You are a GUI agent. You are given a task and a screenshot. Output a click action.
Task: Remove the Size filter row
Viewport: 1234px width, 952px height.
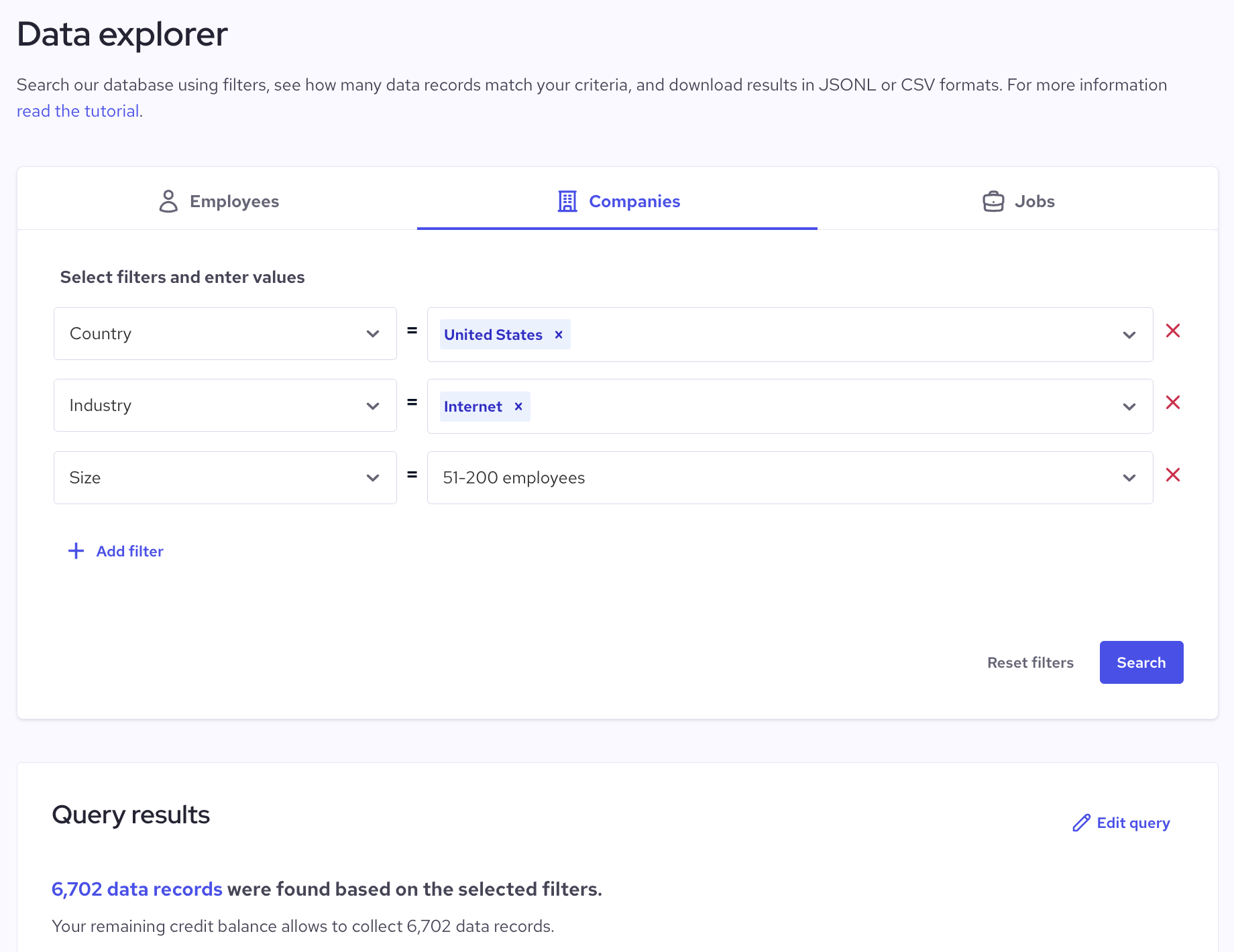(1173, 475)
